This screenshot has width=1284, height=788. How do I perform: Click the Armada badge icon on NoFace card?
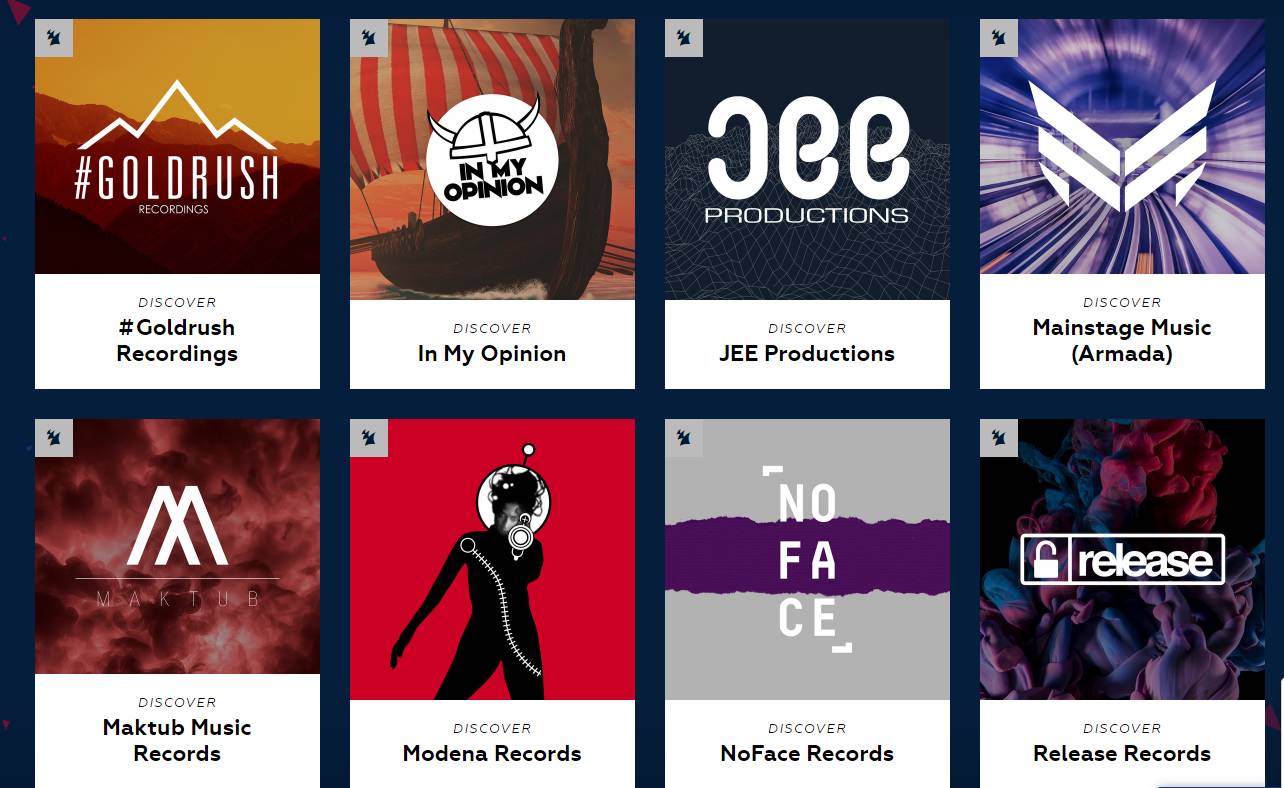tap(684, 438)
